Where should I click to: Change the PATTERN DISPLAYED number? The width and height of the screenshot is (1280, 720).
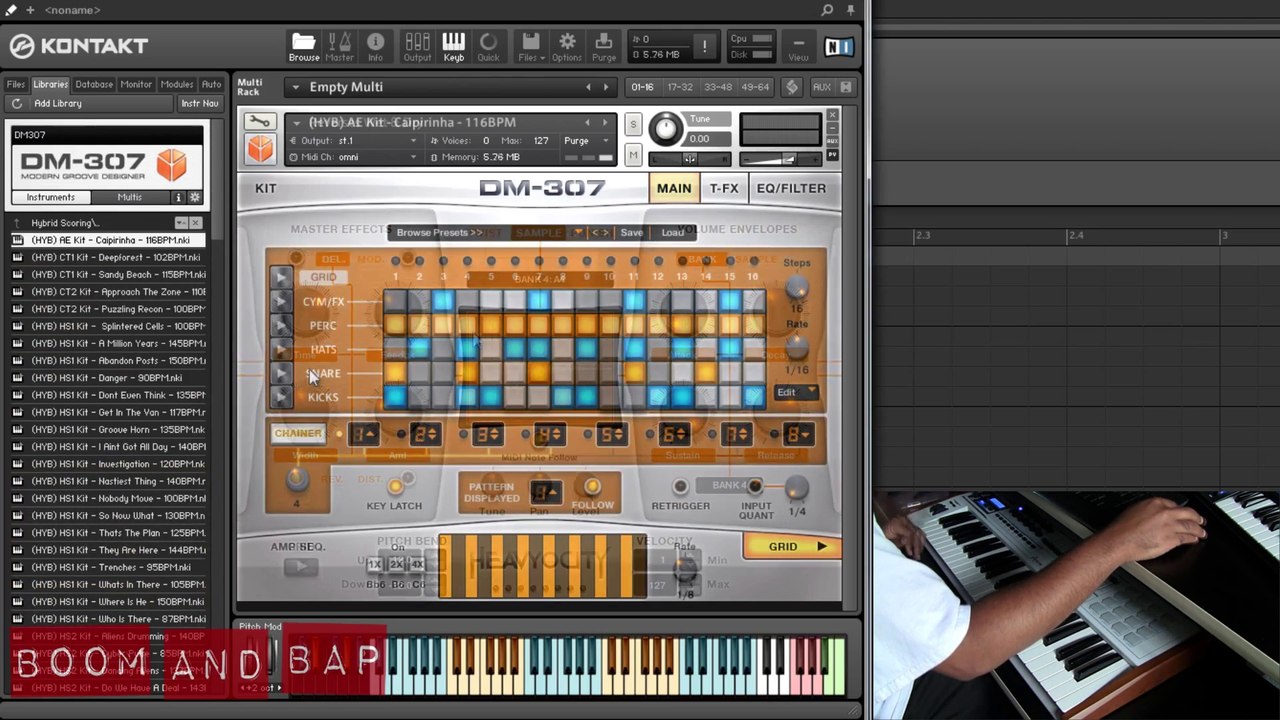tap(545, 492)
